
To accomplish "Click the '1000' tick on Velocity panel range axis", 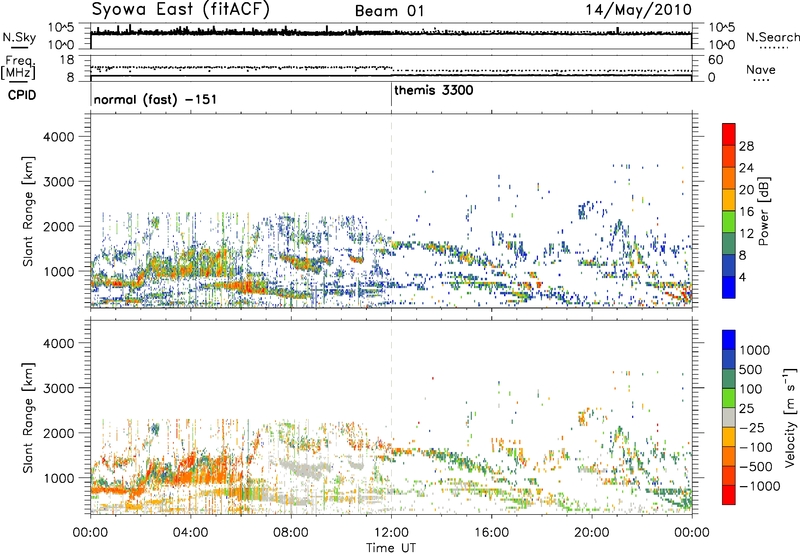I will [58, 478].
